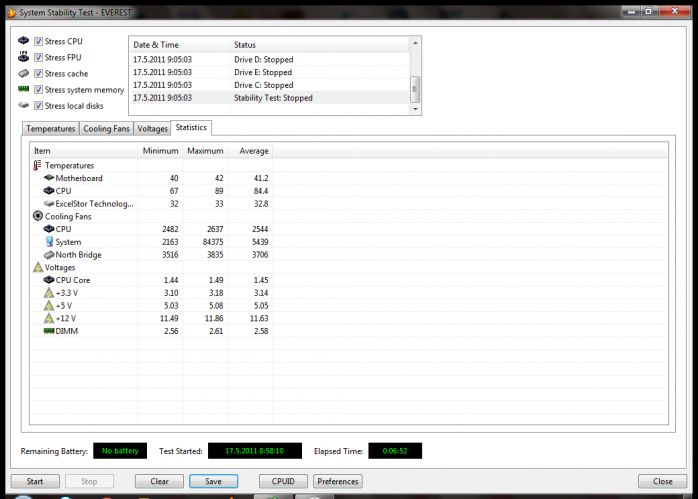This screenshot has width=698, height=499.
Task: Click the System fan maximum value 84375
Action: pos(213,242)
